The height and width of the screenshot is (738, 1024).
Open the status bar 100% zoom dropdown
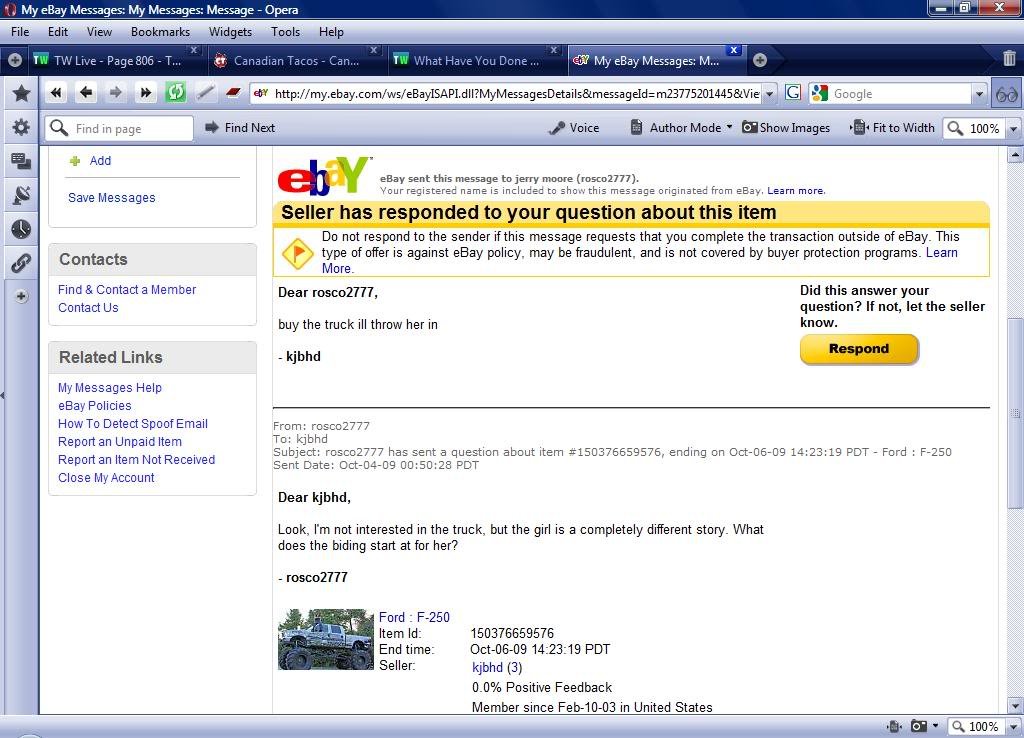[x=1014, y=726]
